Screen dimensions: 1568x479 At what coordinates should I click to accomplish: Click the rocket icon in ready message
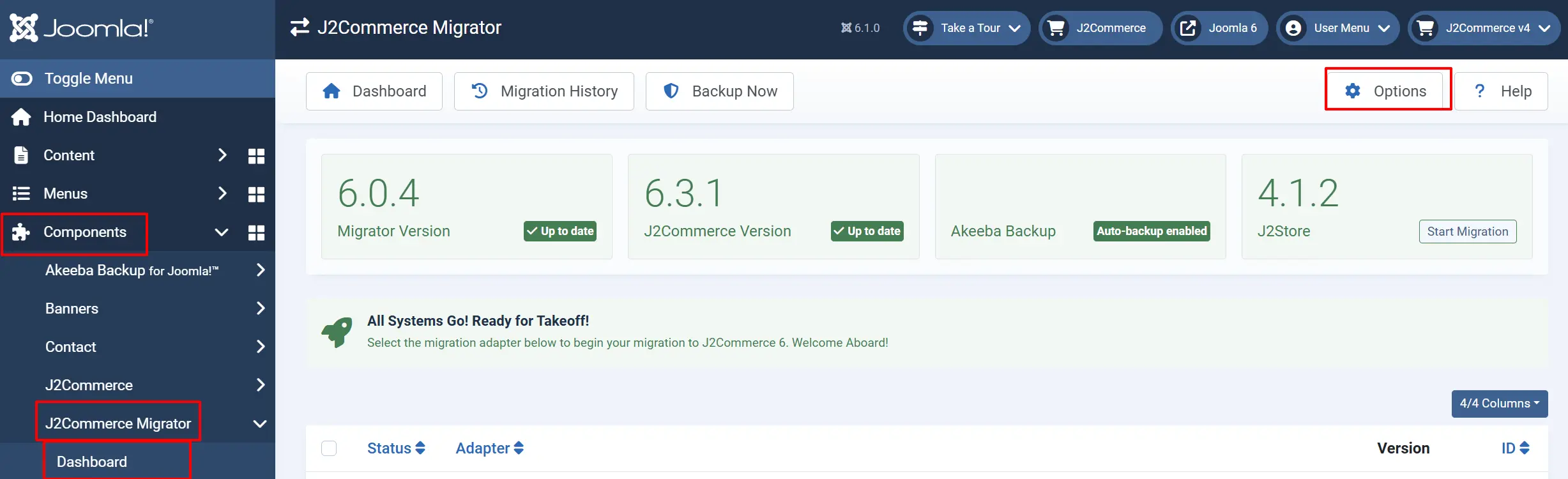[337, 332]
